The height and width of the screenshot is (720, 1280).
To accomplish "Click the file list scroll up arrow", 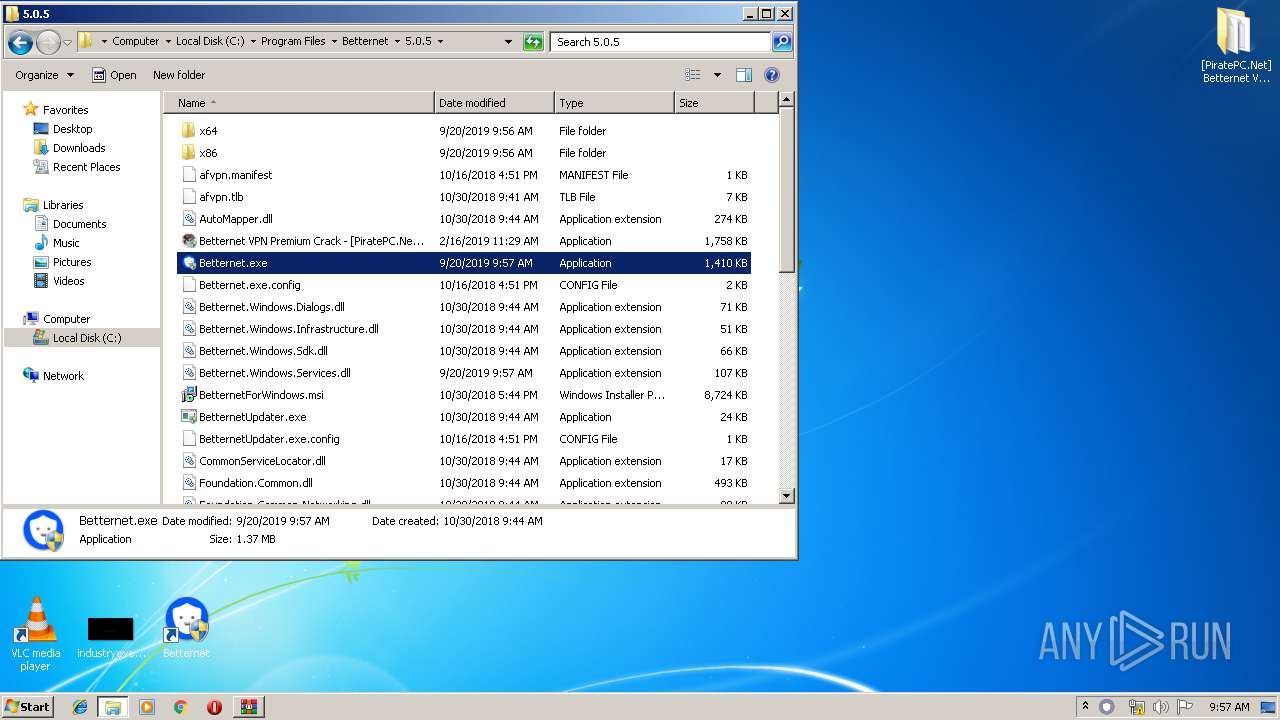I will pyautogui.click(x=786, y=100).
